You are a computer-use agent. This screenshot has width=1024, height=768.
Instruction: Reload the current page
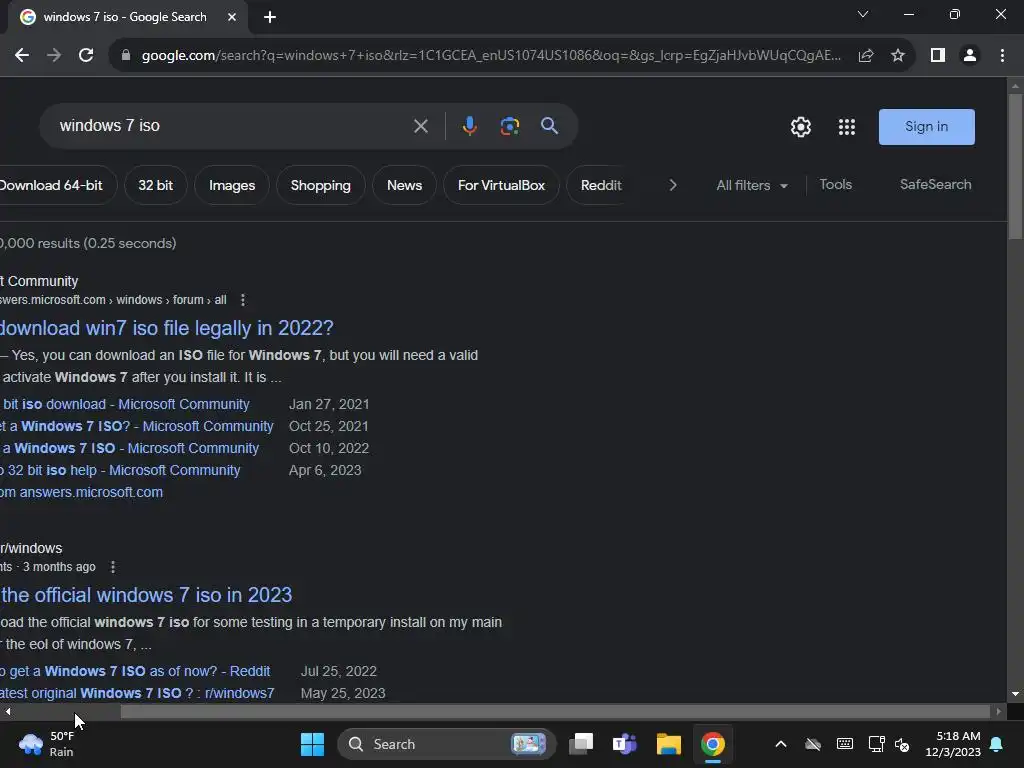point(86,56)
